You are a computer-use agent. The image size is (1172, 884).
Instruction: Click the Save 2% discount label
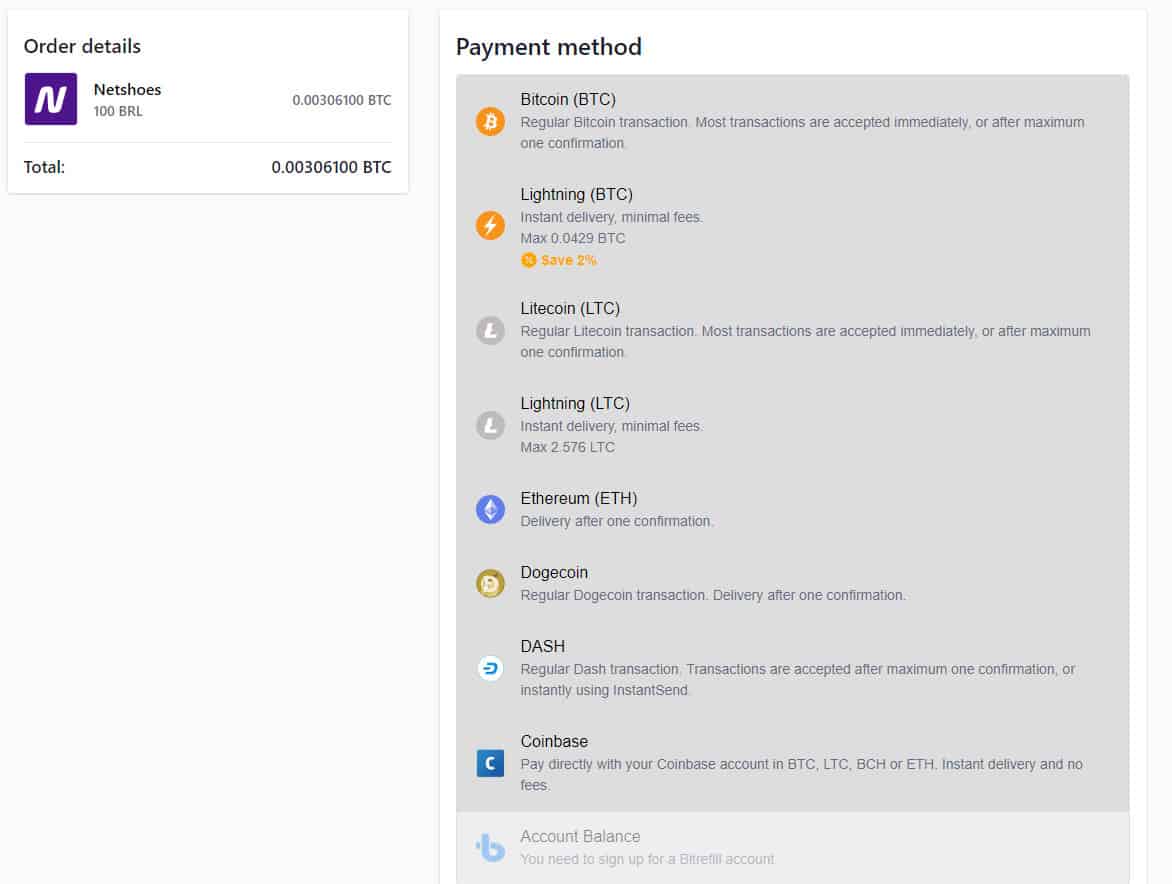point(569,260)
